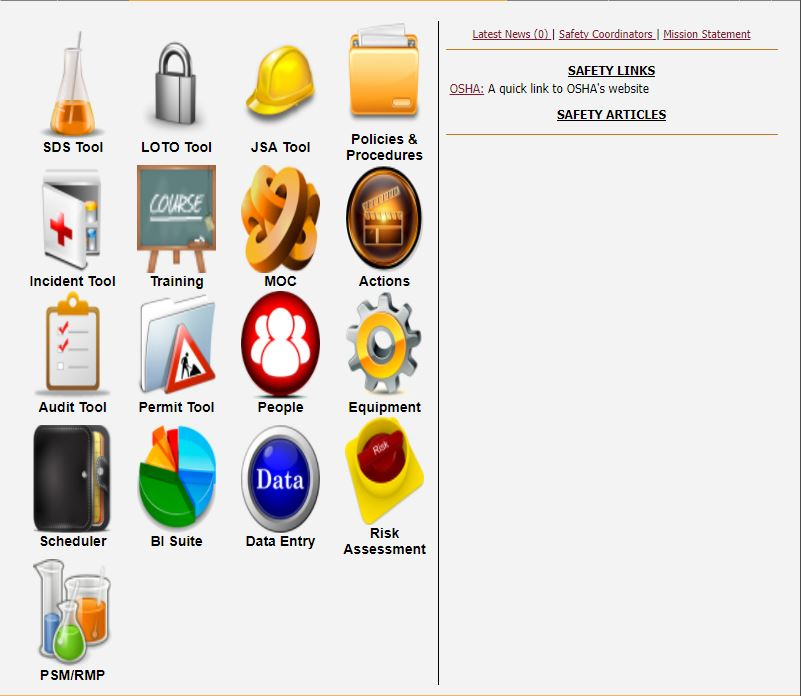Image resolution: width=801 pixels, height=696 pixels.
Task: Click the BI Suite text label
Action: coord(176,541)
